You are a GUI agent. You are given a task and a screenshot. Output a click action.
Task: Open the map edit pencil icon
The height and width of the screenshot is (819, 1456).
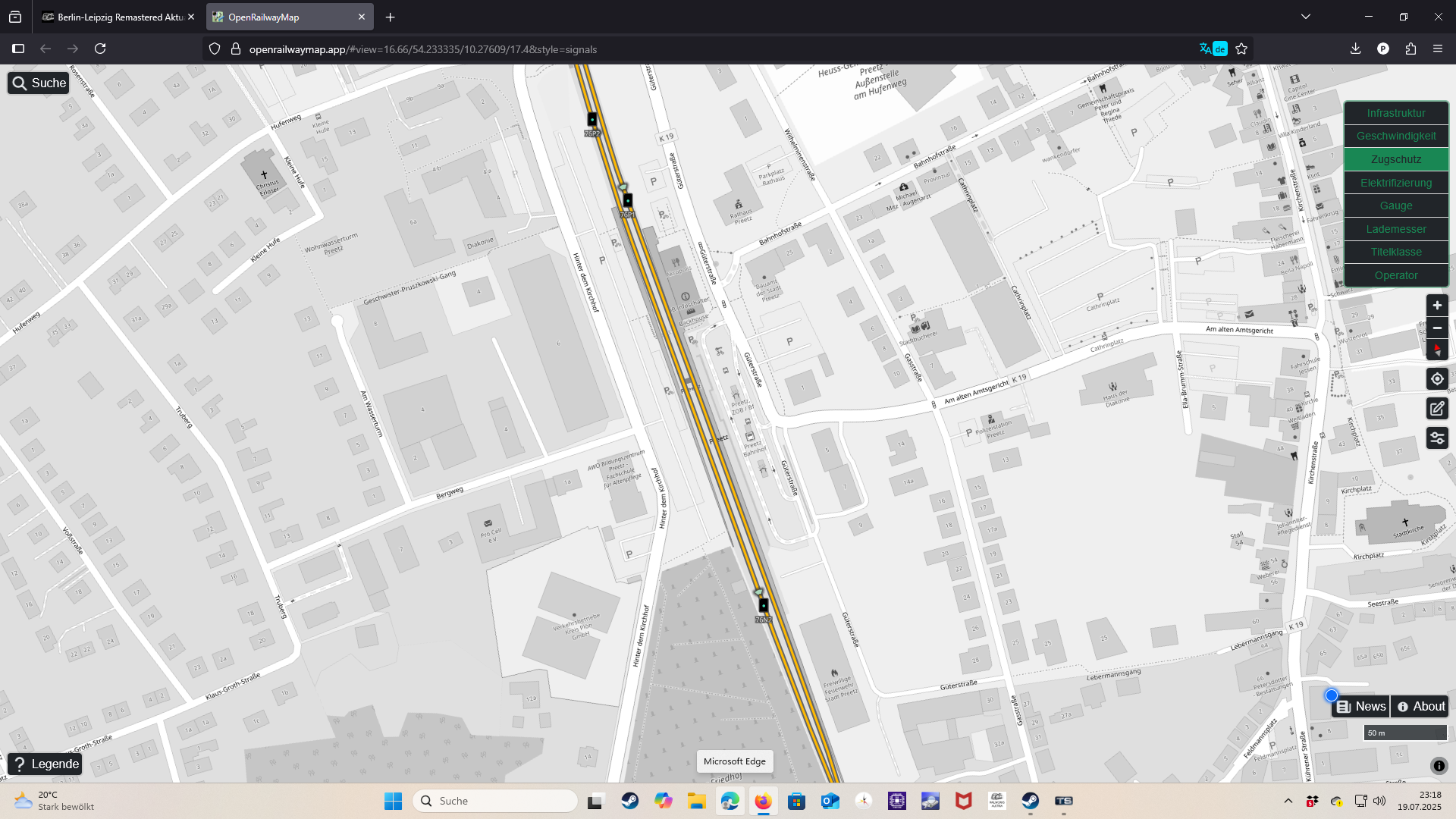[1437, 409]
